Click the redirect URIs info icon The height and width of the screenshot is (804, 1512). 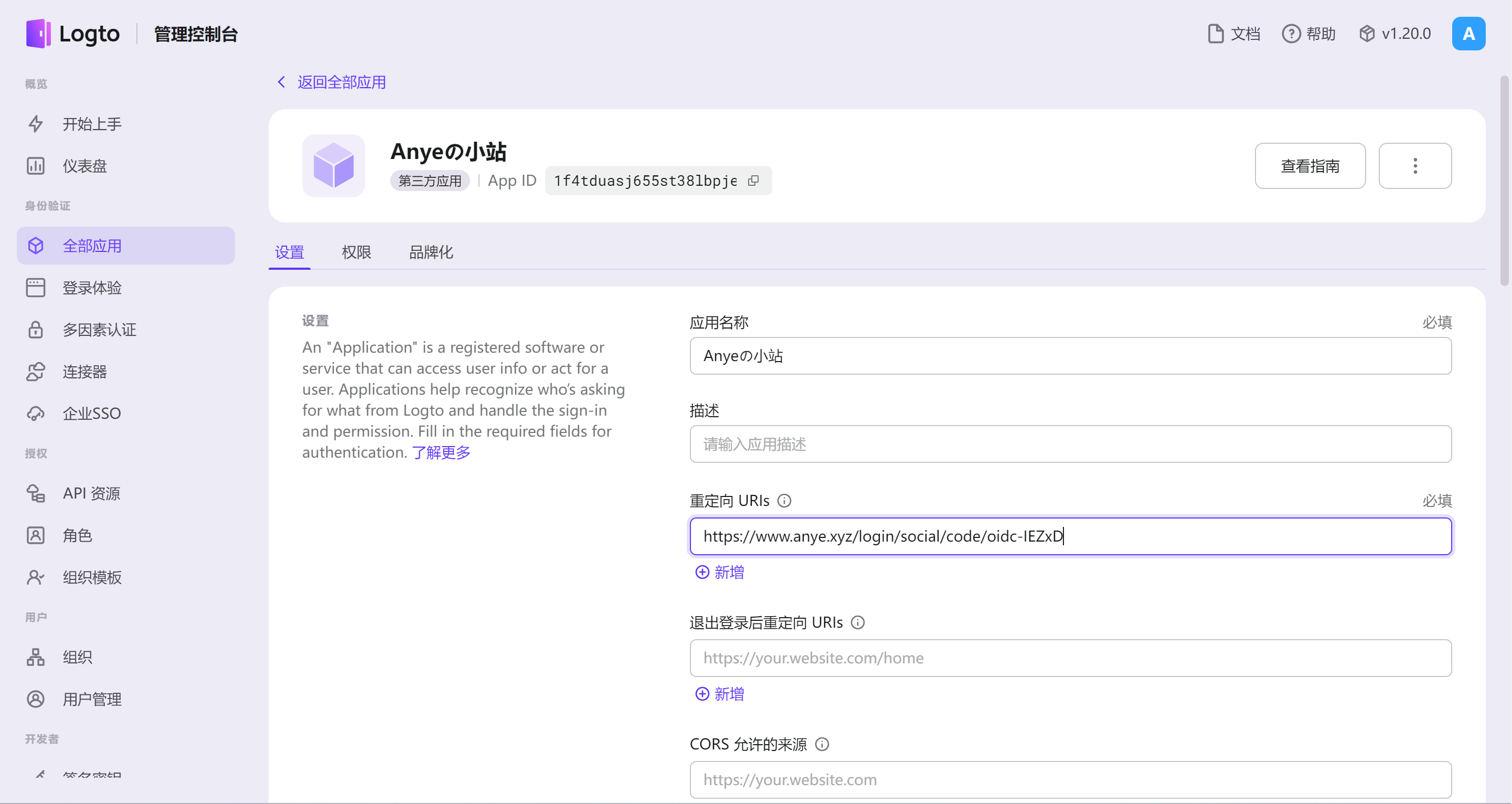point(784,501)
